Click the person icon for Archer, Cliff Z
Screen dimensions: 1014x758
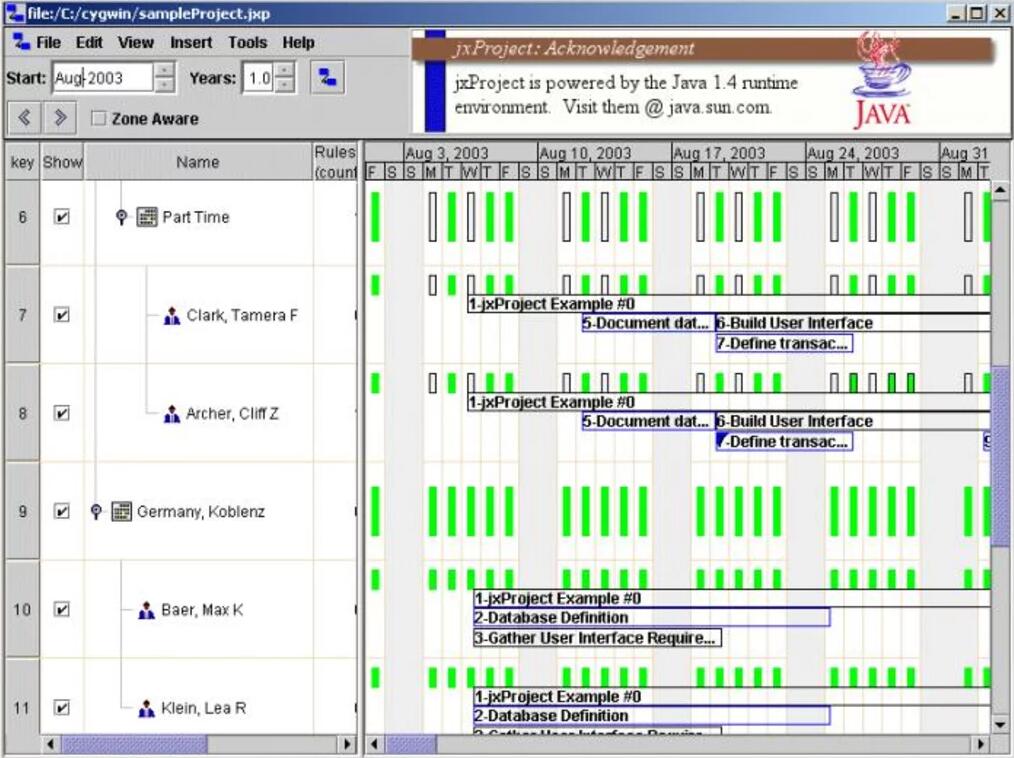coord(172,414)
